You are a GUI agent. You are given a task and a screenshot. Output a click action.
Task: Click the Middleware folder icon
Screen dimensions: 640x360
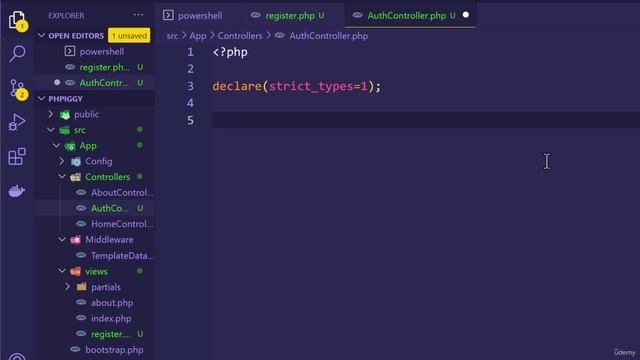(76, 240)
